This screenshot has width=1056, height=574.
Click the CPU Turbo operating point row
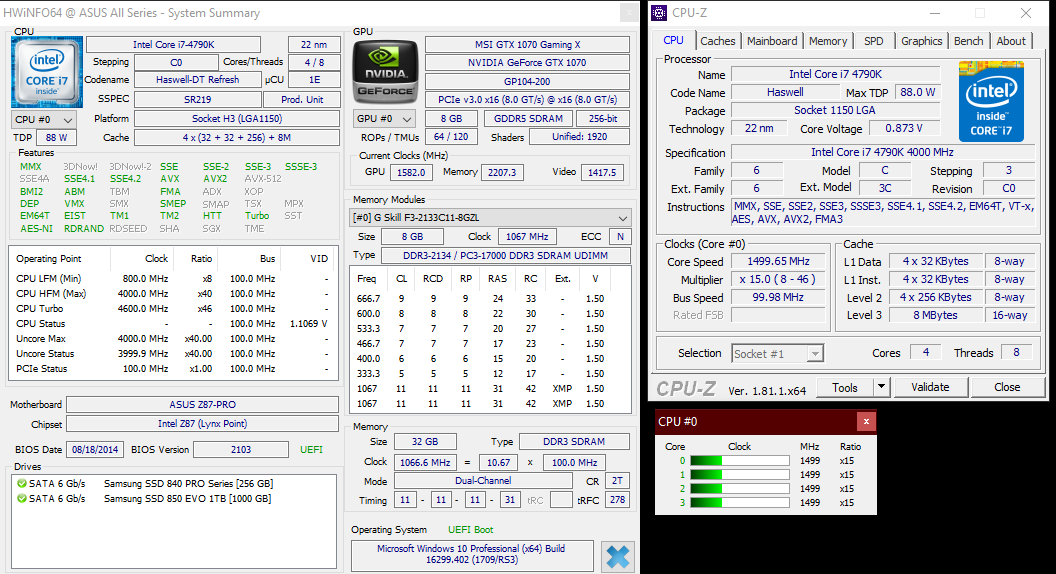(x=172, y=309)
